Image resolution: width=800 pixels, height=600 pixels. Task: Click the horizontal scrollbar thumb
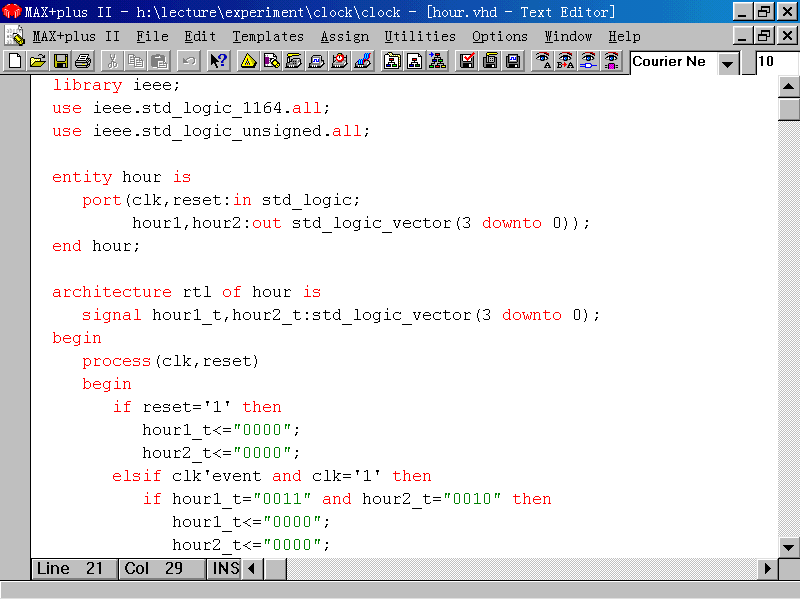point(276,568)
